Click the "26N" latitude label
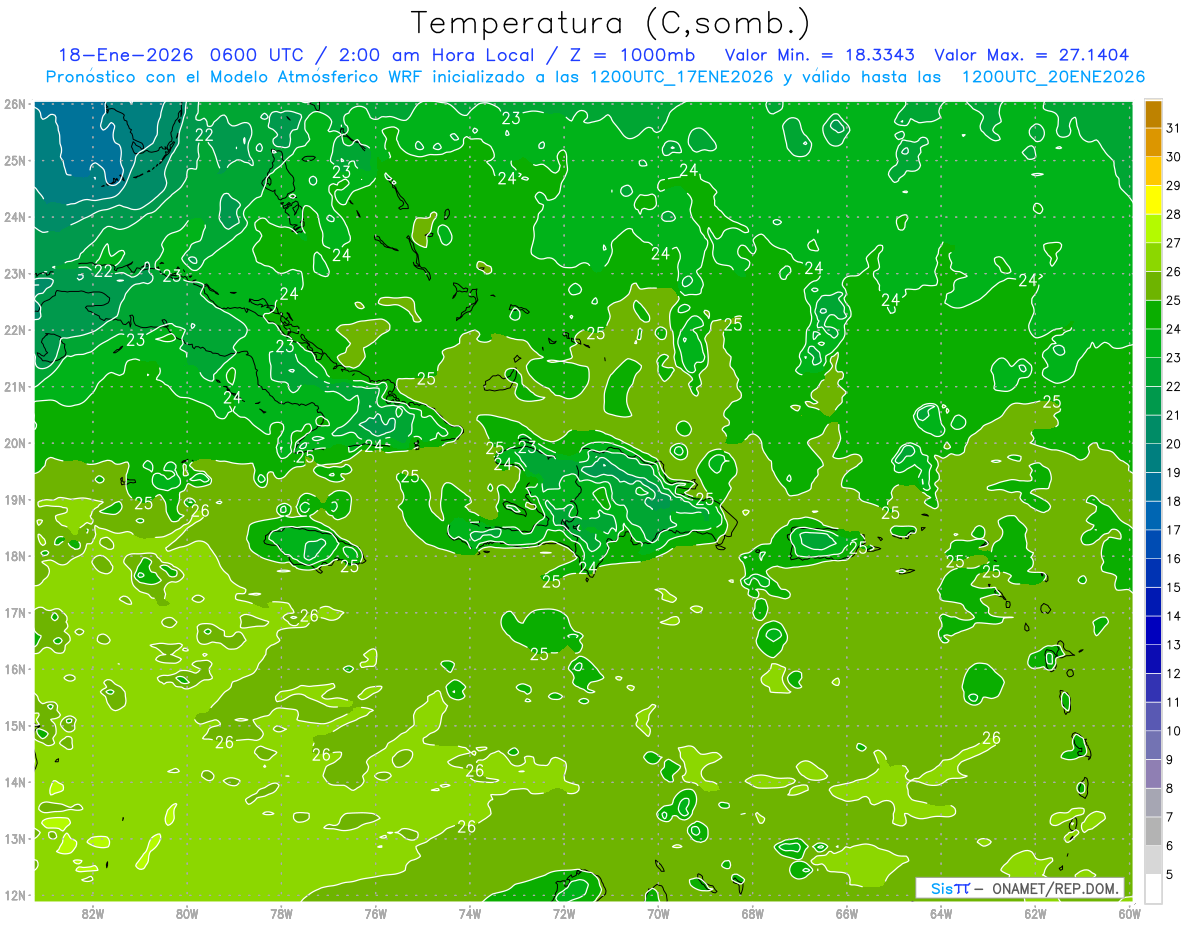 point(14,104)
